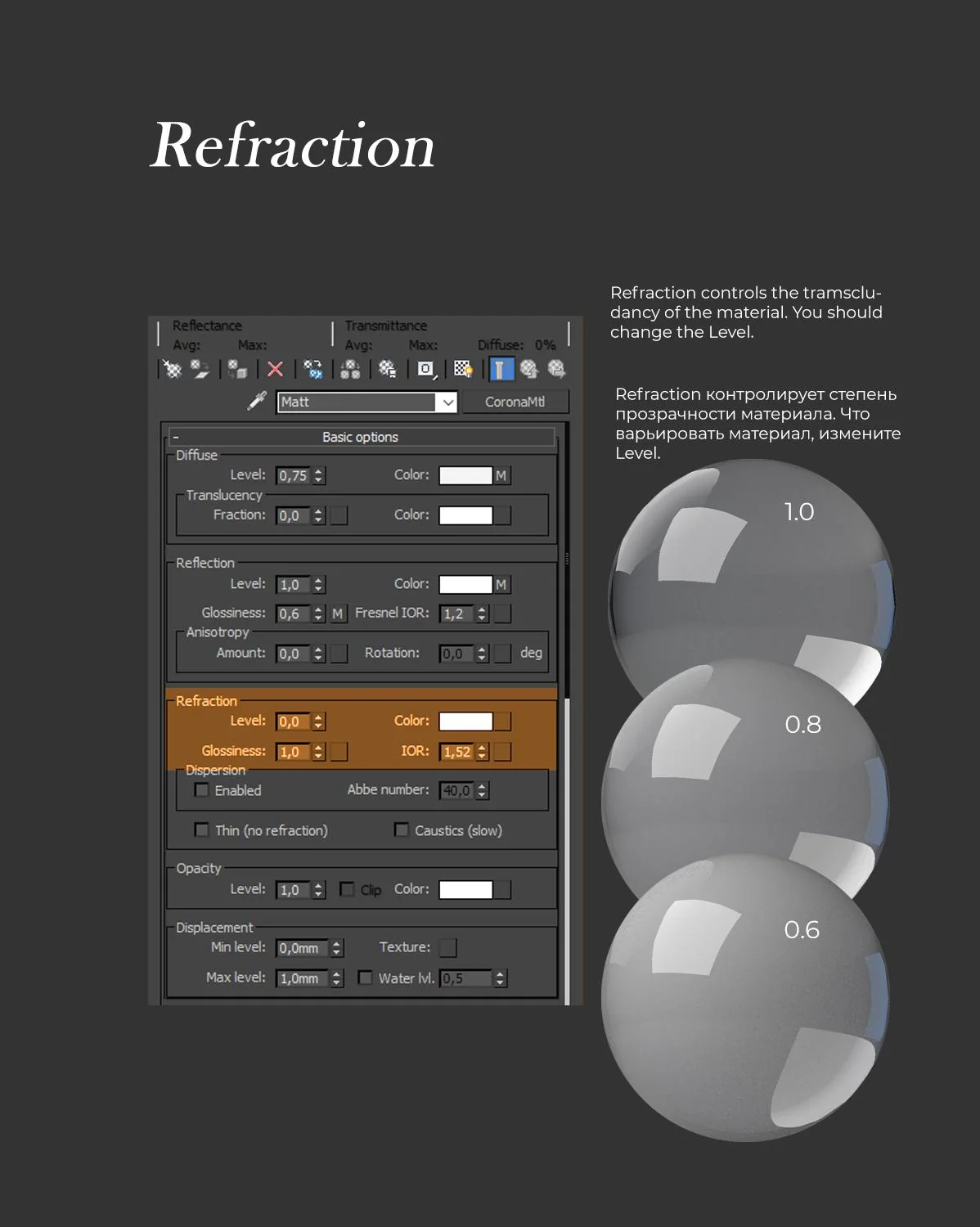Click the Diffuse Level value field 0,75
Viewport: 980px width, 1227px height.
pyautogui.click(x=294, y=475)
